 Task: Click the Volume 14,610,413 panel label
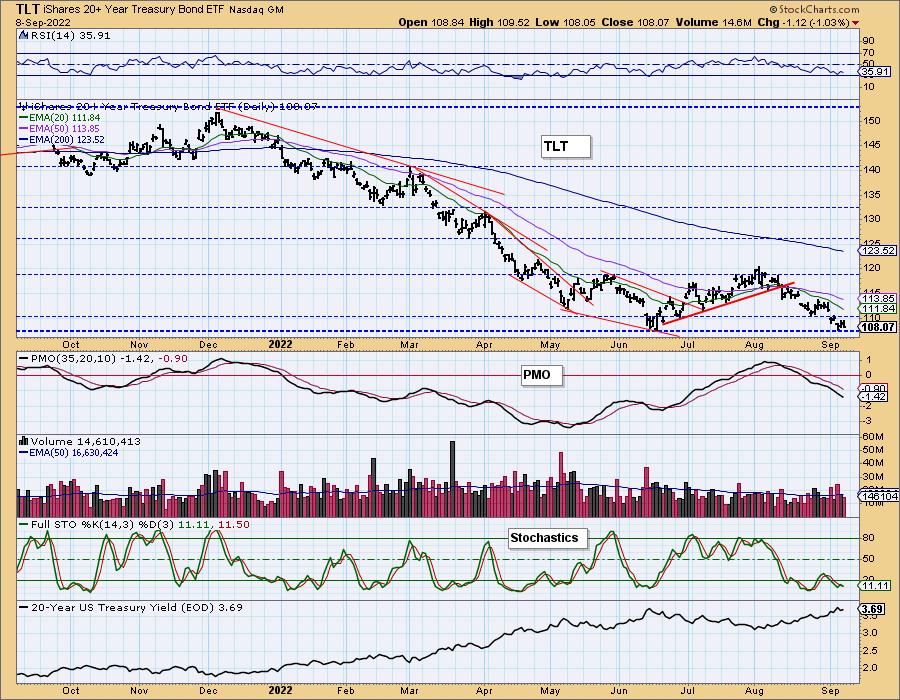(x=86, y=442)
